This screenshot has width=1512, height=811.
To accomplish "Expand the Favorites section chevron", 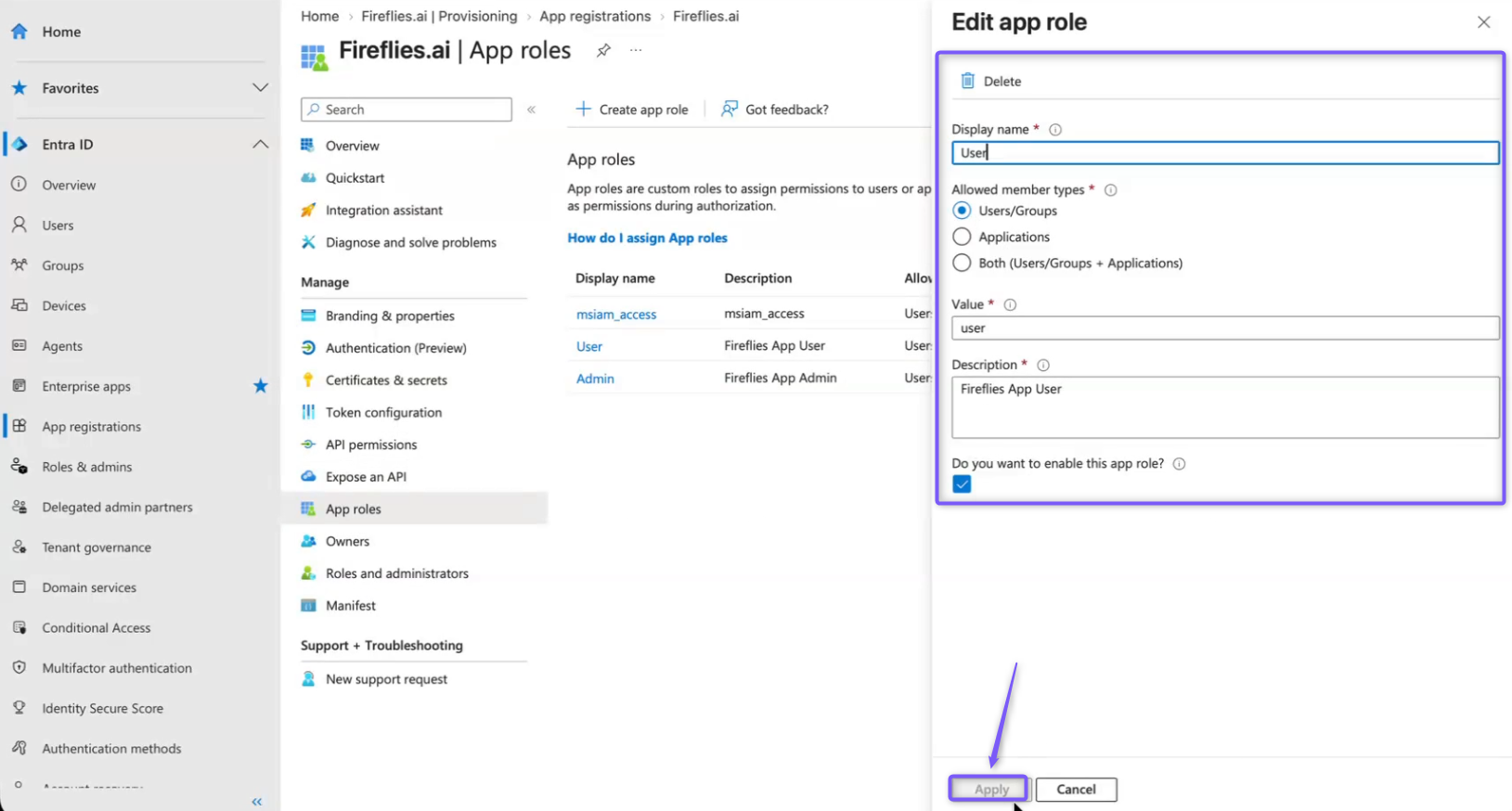I will (261, 87).
